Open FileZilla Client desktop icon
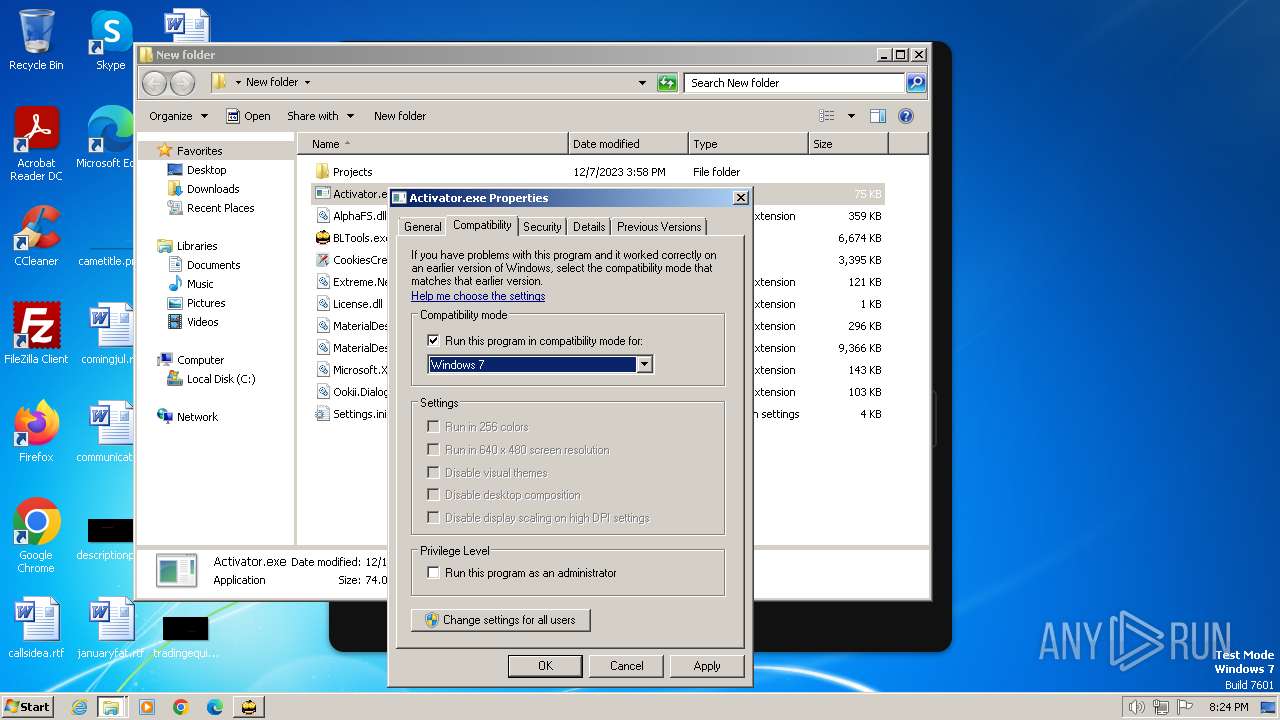 pyautogui.click(x=36, y=334)
